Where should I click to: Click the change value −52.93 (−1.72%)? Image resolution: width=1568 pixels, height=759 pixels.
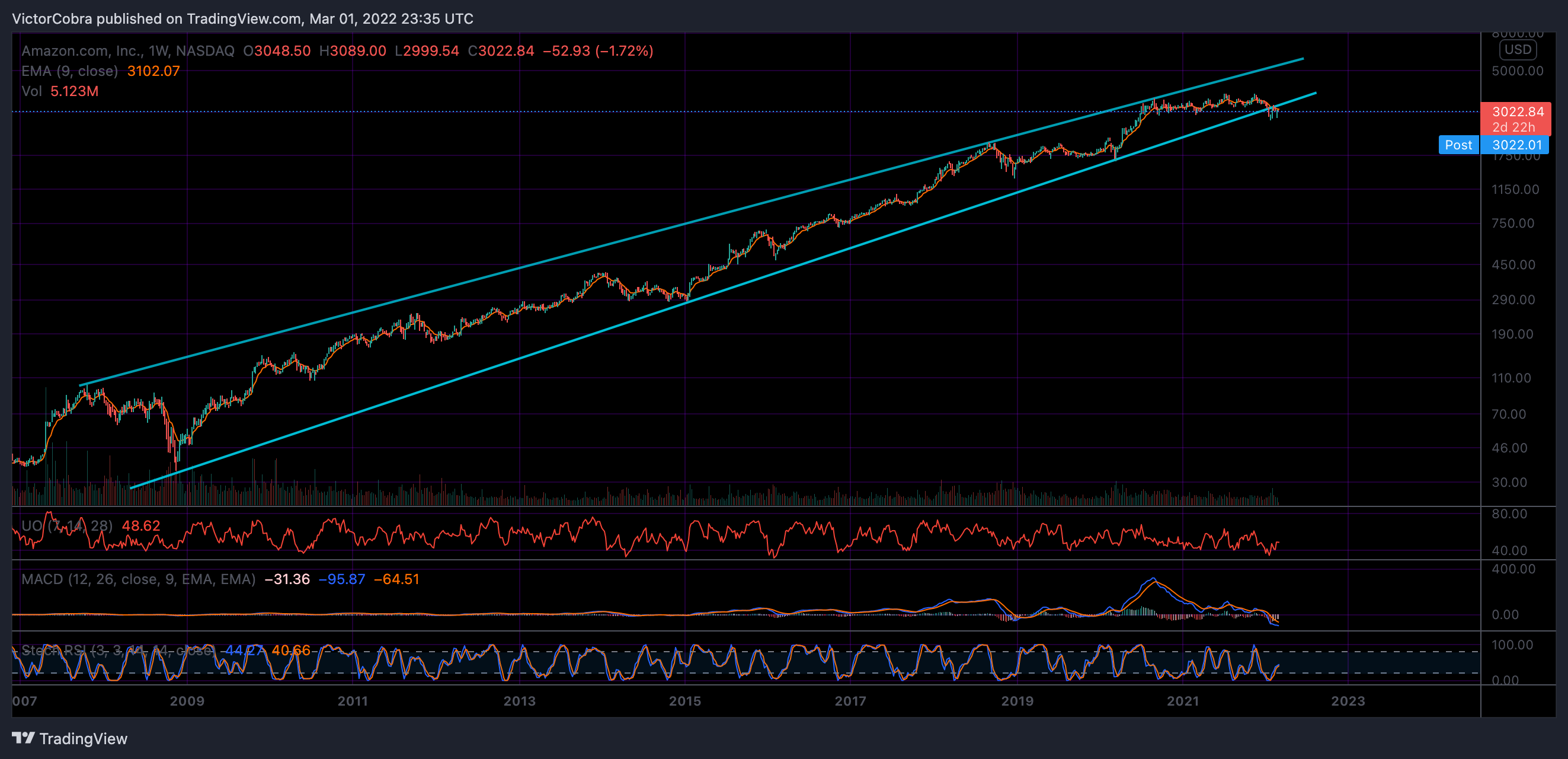(598, 50)
